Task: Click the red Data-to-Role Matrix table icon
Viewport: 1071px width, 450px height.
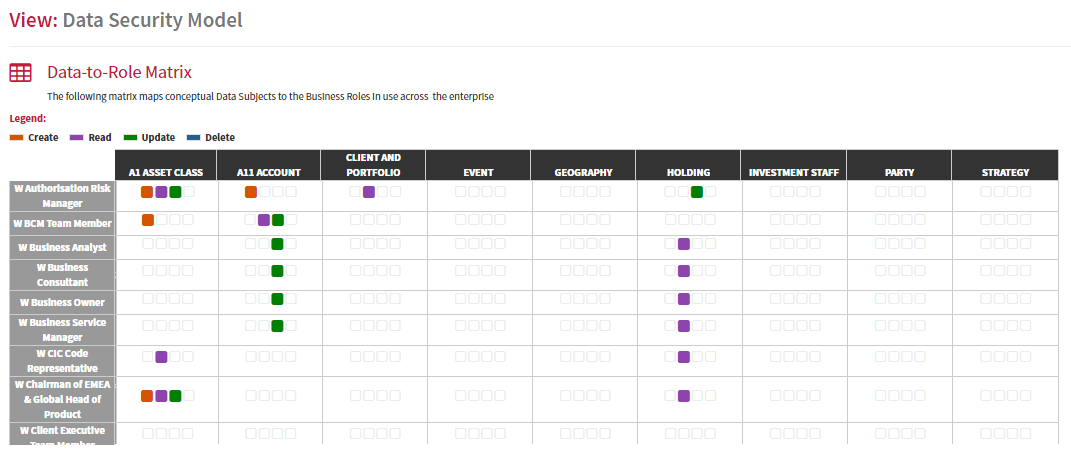Action: 20,72
